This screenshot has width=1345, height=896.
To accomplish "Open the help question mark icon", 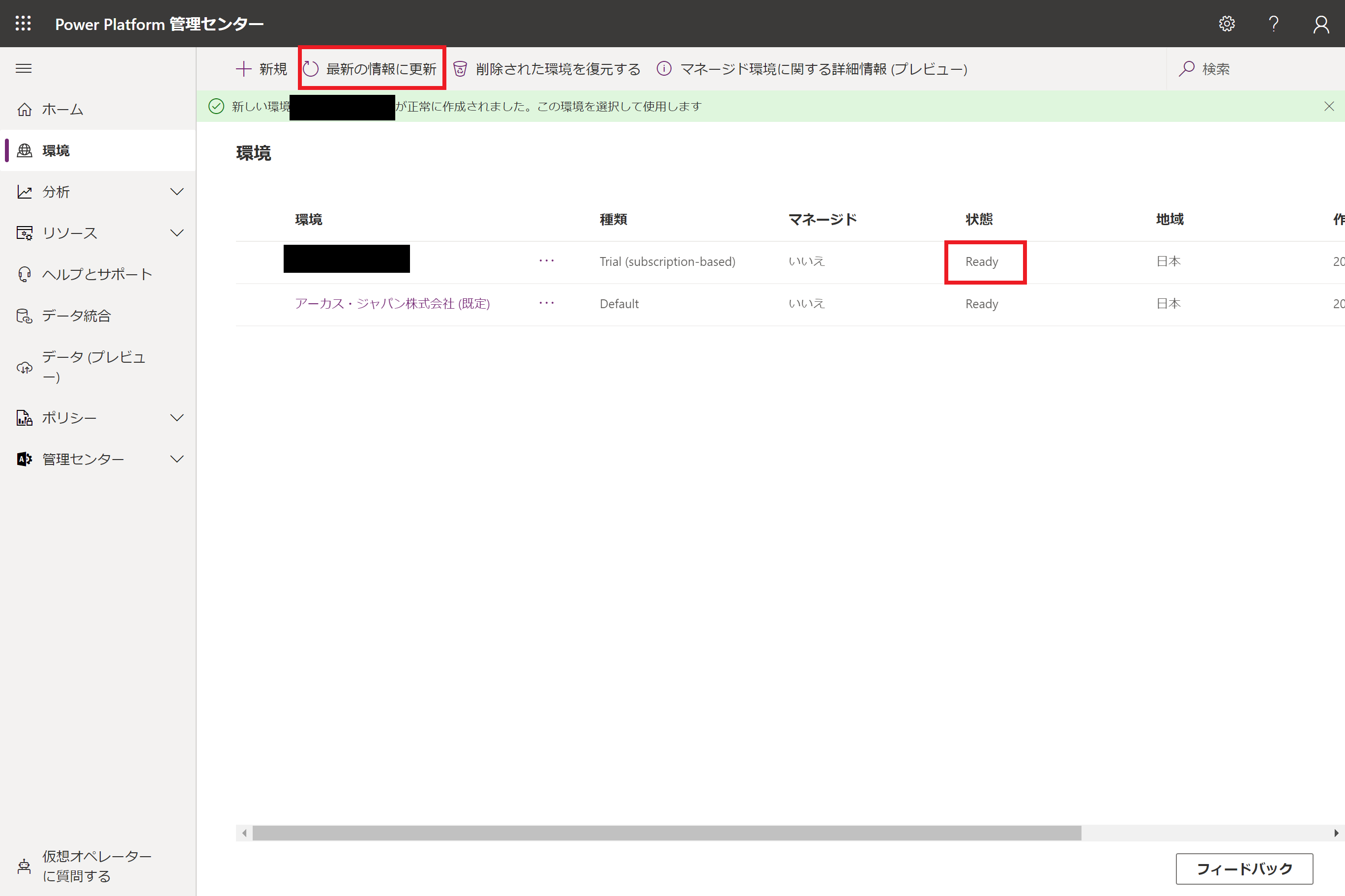I will pyautogui.click(x=1274, y=24).
